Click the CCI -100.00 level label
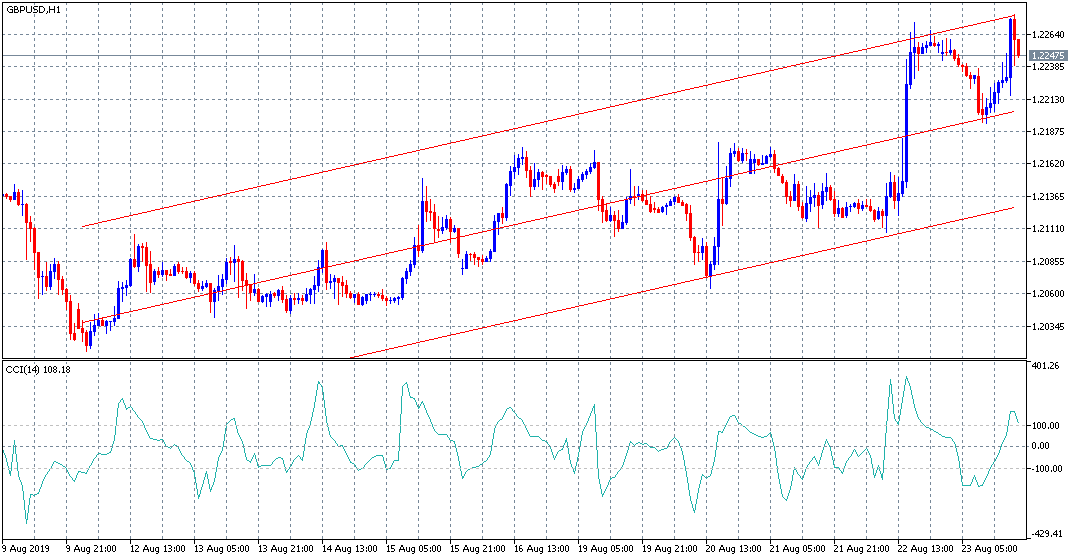The height and width of the screenshot is (560, 1079). (x=1046, y=469)
